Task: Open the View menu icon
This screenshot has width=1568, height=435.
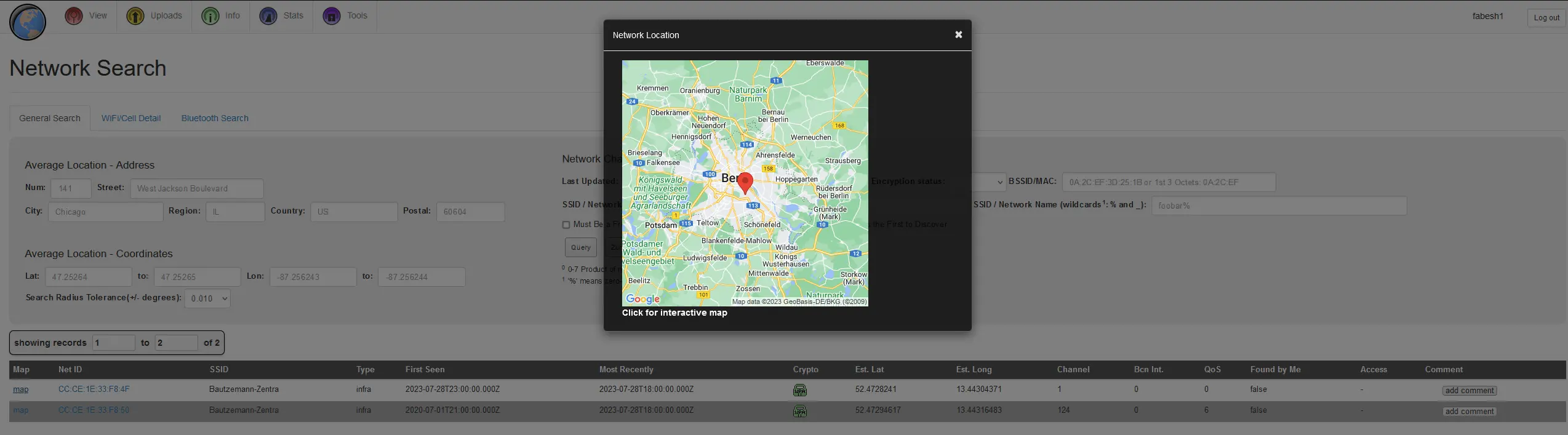Action: [74, 16]
